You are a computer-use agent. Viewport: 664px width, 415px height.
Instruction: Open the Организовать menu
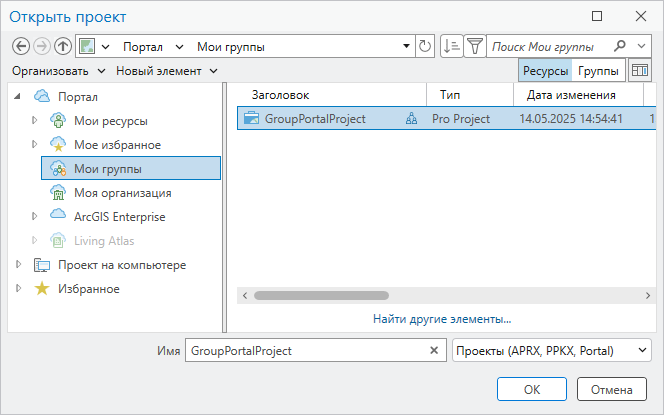coord(59,71)
